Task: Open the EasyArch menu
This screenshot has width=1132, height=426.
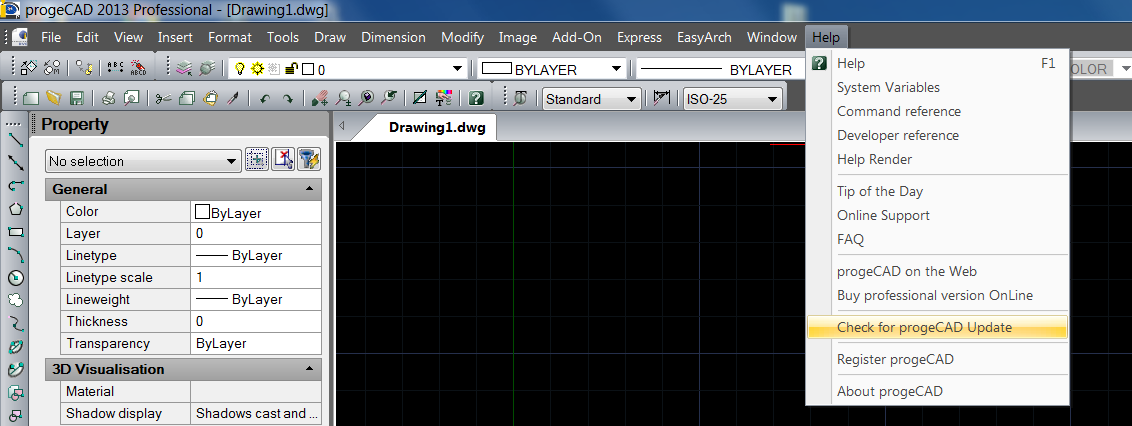Action: point(704,38)
